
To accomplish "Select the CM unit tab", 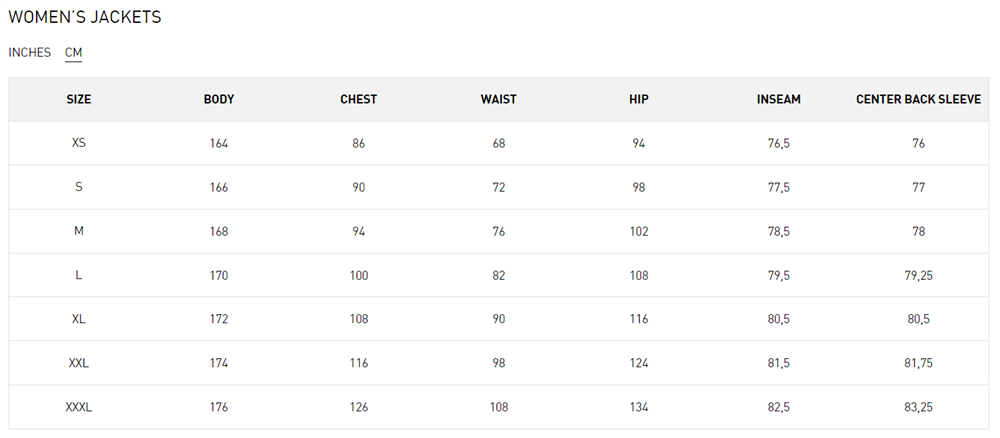I will click(73, 52).
